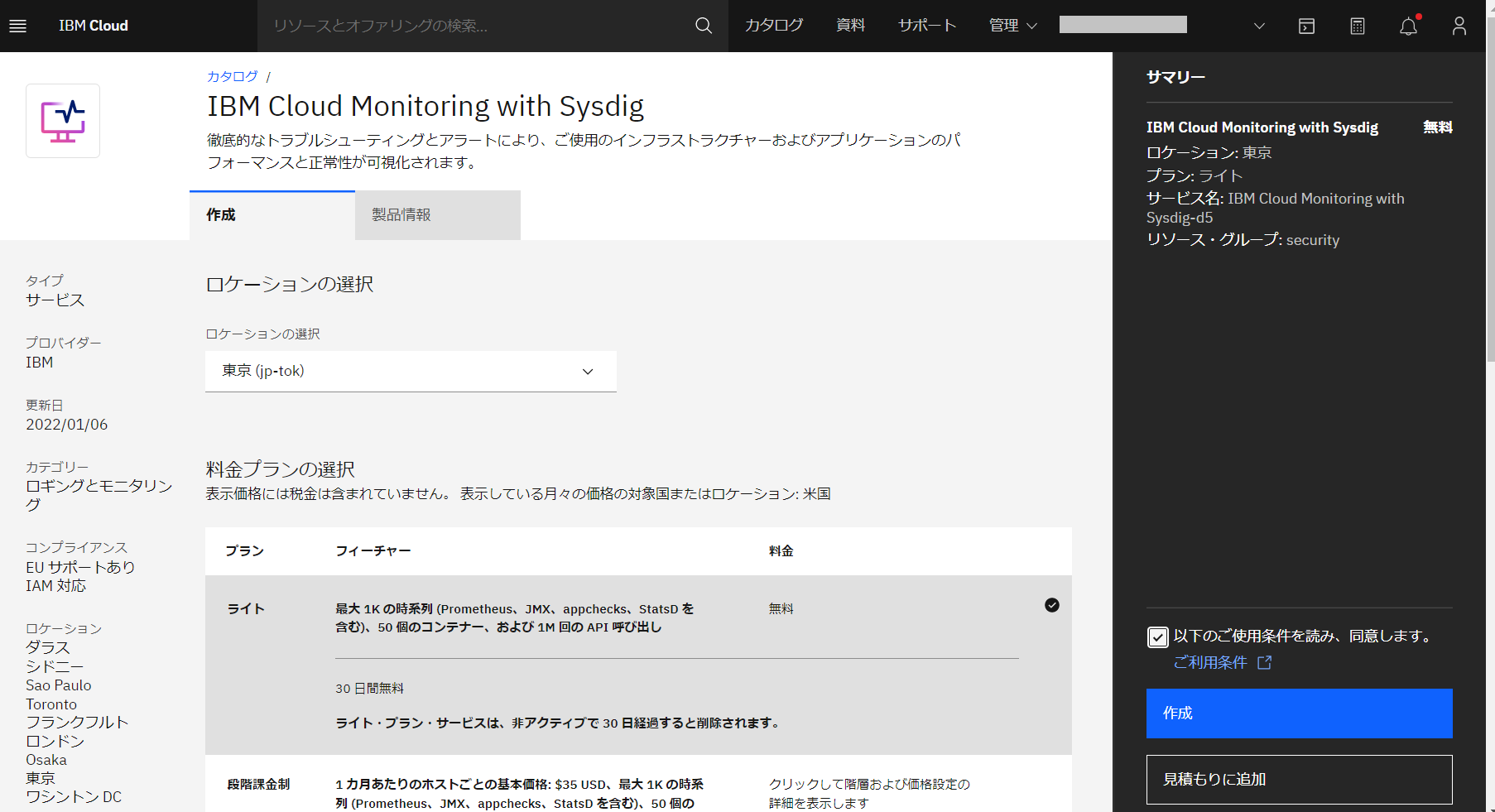Click the Osaka location text
This screenshot has height=812, width=1495.
pyautogui.click(x=46, y=760)
